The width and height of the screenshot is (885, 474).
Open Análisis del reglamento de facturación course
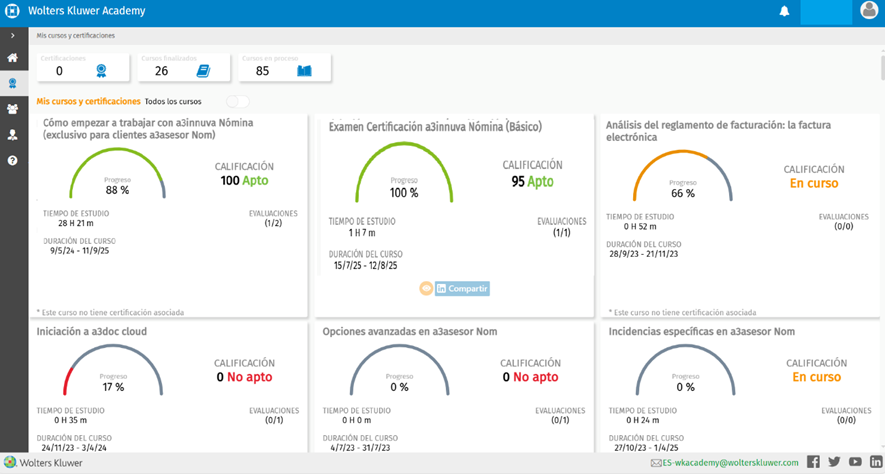(718, 131)
